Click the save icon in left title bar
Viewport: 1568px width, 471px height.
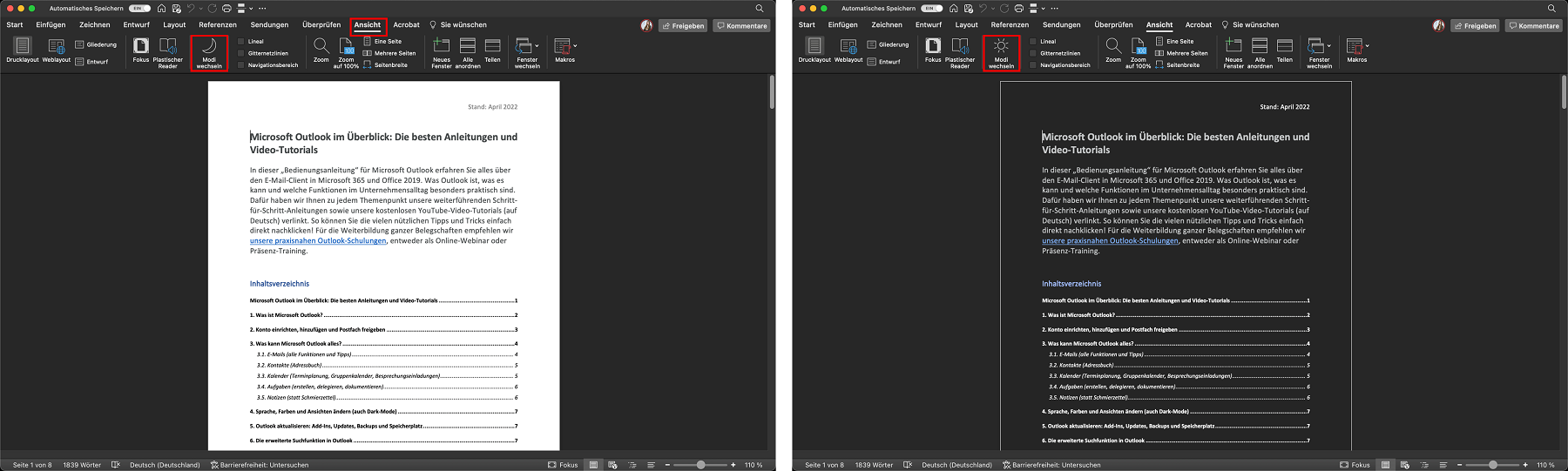pos(177,8)
